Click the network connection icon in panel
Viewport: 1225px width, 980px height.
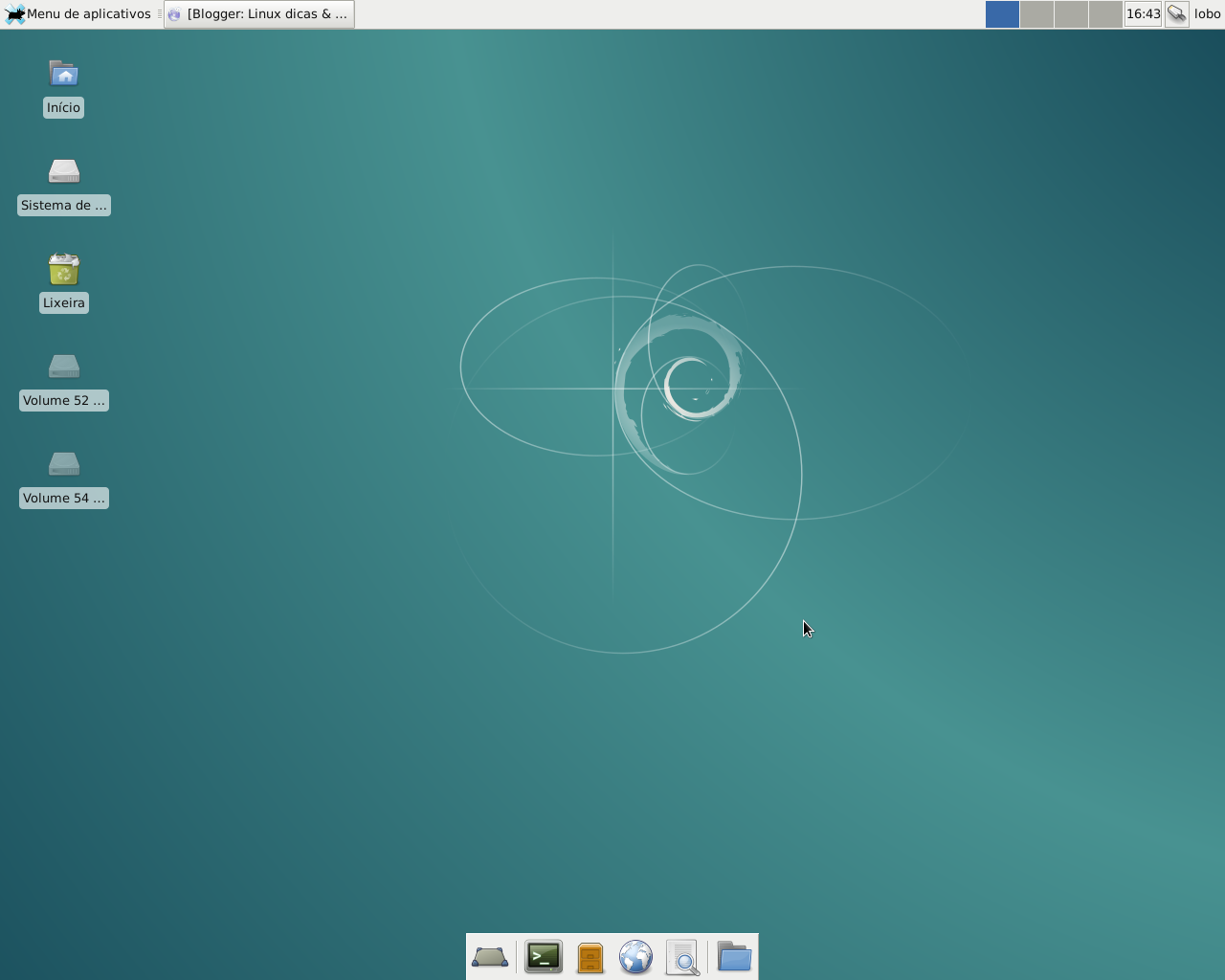(1177, 14)
